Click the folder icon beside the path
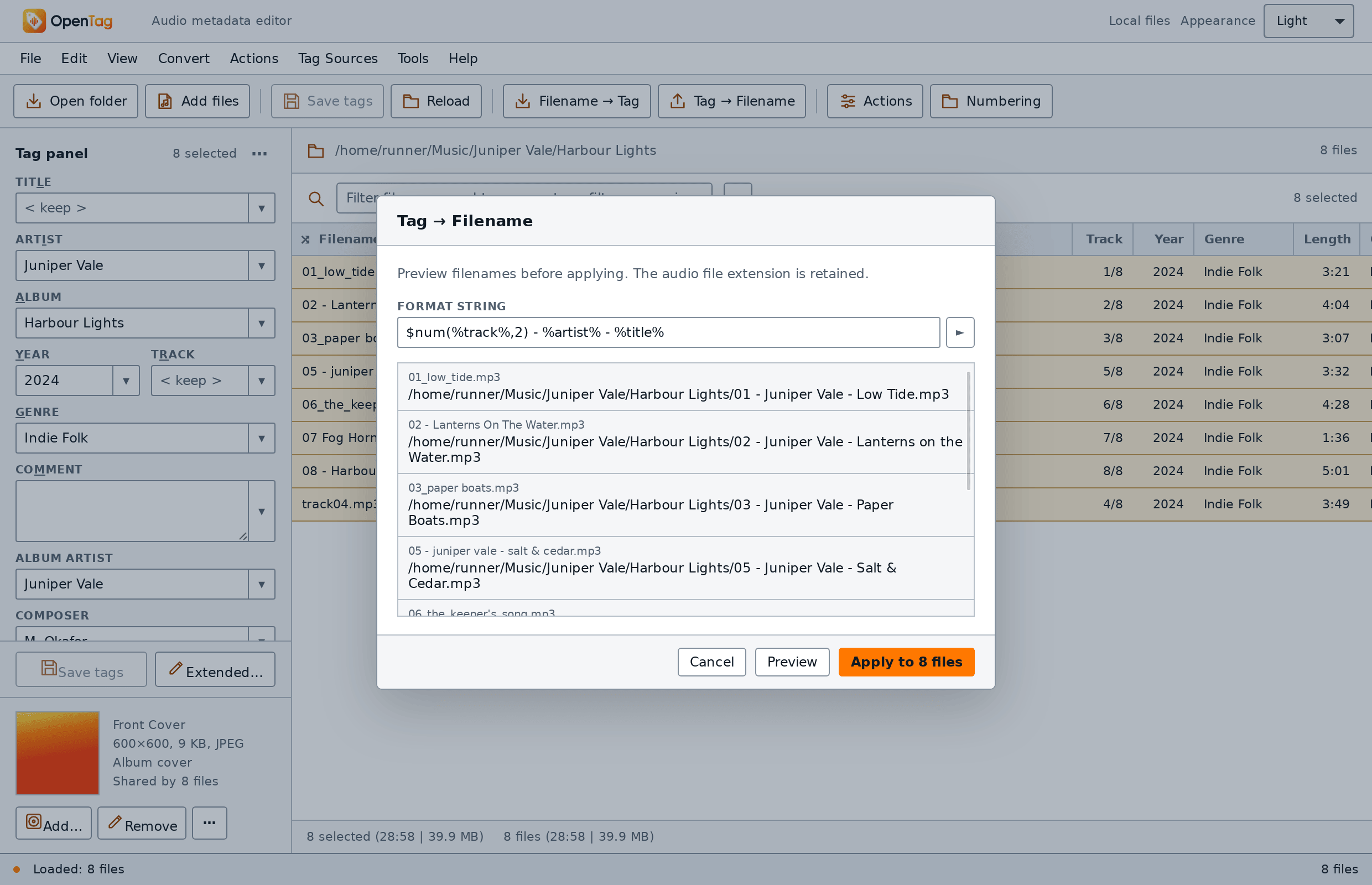This screenshot has width=1372, height=885. click(x=315, y=150)
